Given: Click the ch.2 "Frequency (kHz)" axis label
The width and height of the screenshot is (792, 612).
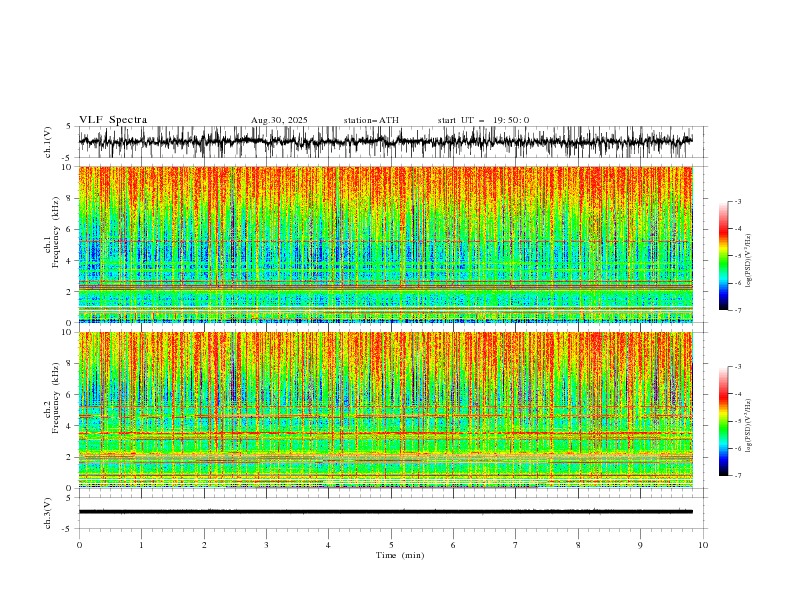Looking at the screenshot, I should [56, 398].
